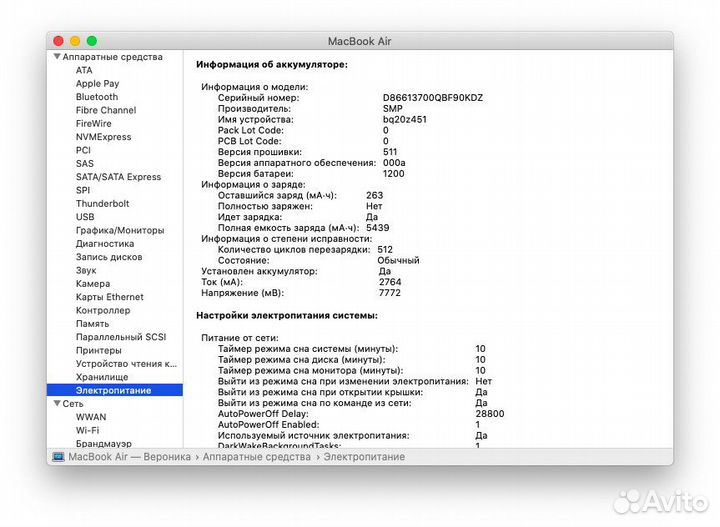720x527 pixels.
Task: Click the MacBook Air window title
Action: pos(360,41)
